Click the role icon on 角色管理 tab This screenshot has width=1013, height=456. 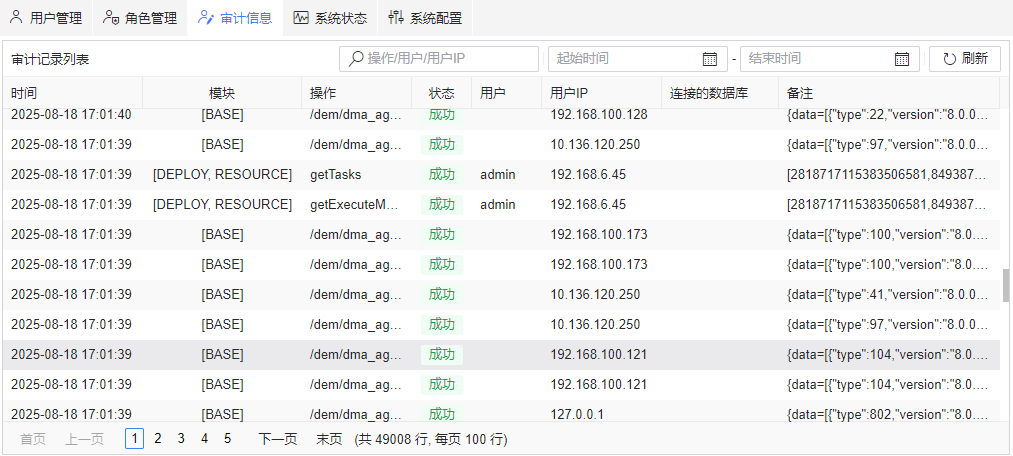click(110, 17)
